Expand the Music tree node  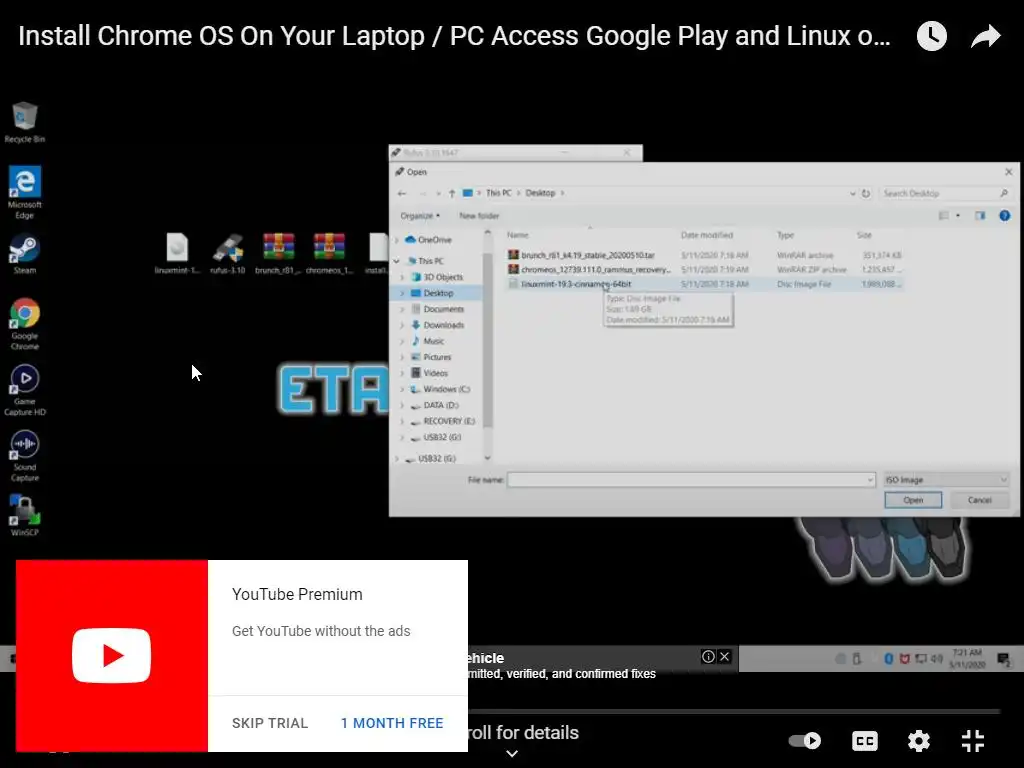pyautogui.click(x=402, y=341)
